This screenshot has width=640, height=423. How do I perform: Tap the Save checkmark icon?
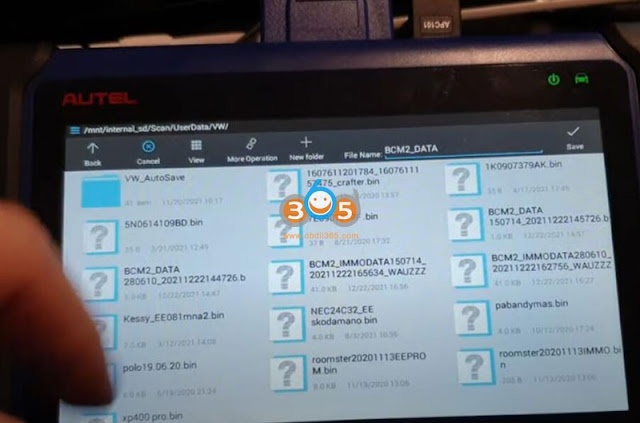(573, 131)
